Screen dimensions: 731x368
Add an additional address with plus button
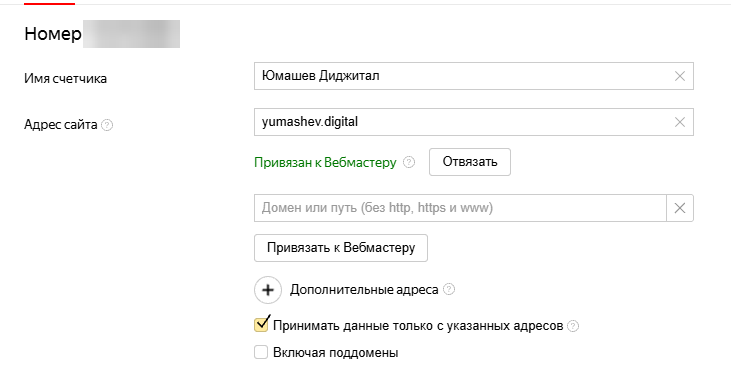coord(268,290)
